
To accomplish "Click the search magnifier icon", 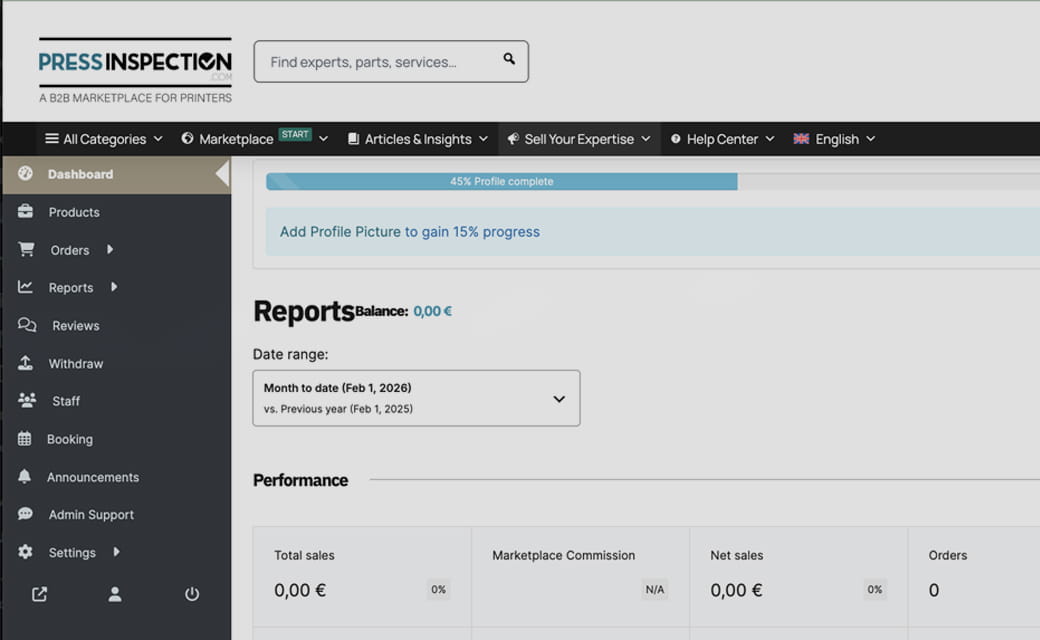I will (508, 60).
